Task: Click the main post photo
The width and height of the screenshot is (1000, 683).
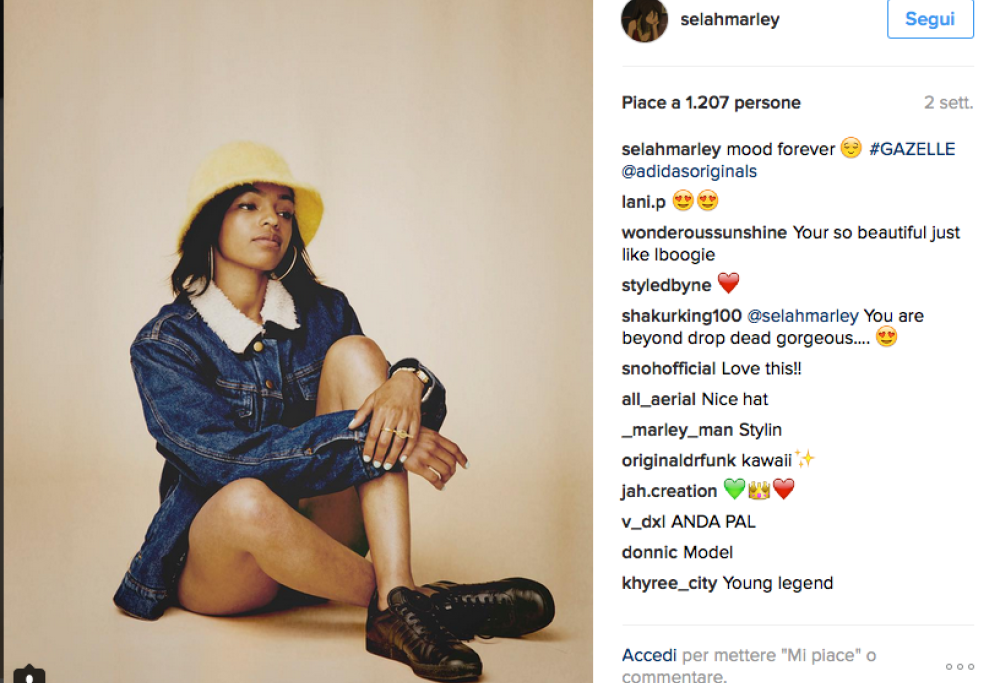Action: coord(298,341)
